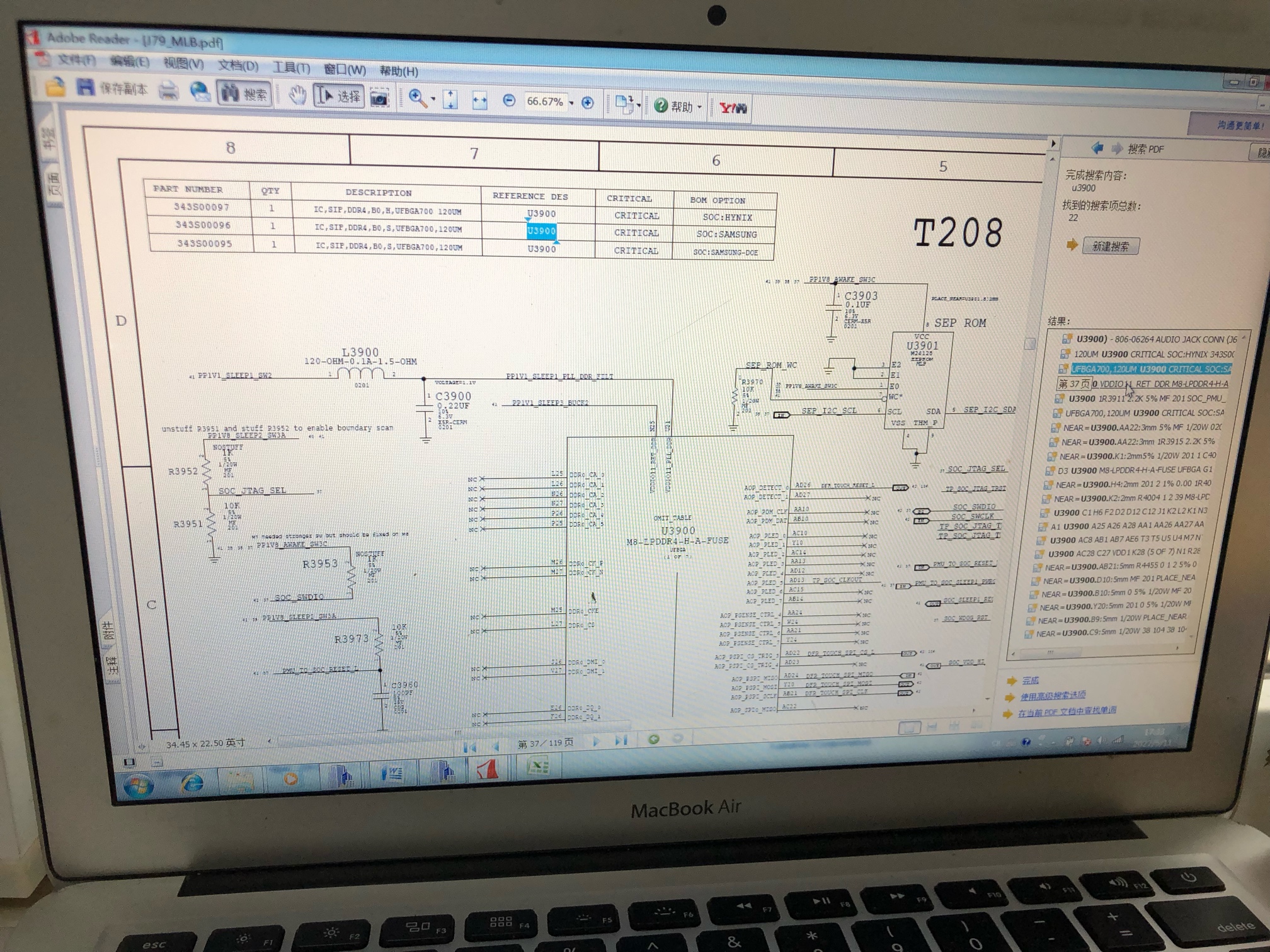Open the 帮助(H) menu
This screenshot has height=952, width=1270.
tap(399, 71)
